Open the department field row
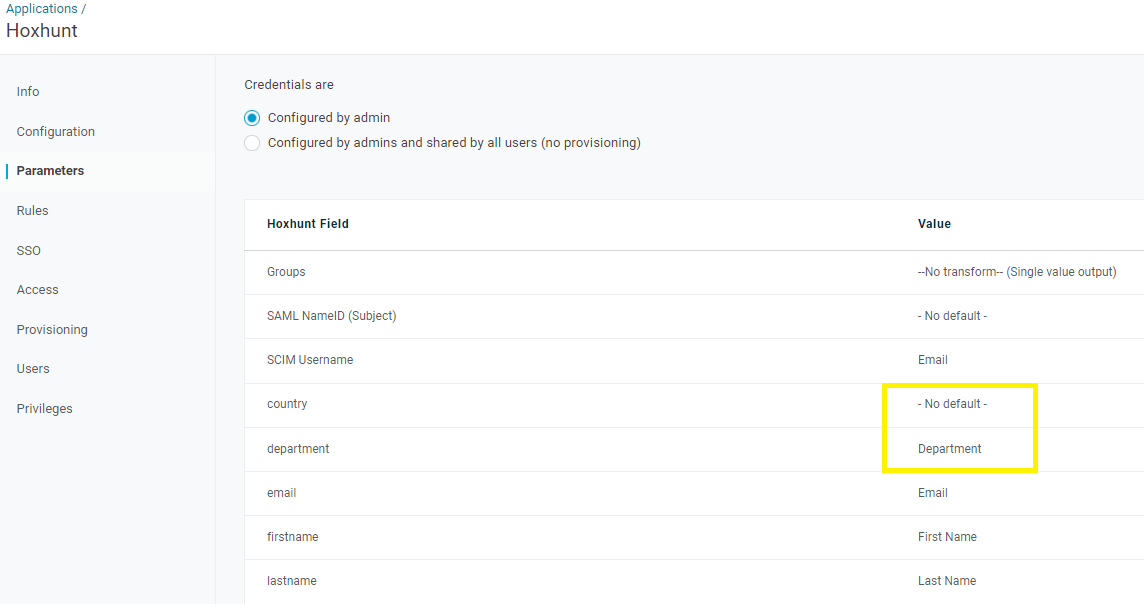Viewport: 1144px width, 604px height. (x=694, y=449)
